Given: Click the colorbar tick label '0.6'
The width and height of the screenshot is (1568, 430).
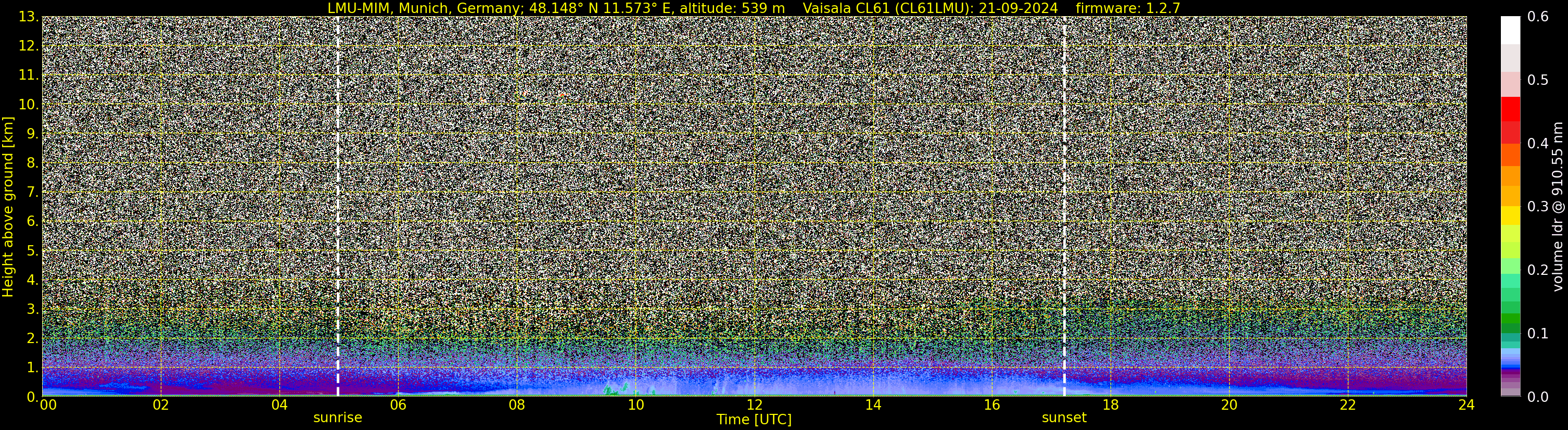Looking at the screenshot, I should (1538, 17).
